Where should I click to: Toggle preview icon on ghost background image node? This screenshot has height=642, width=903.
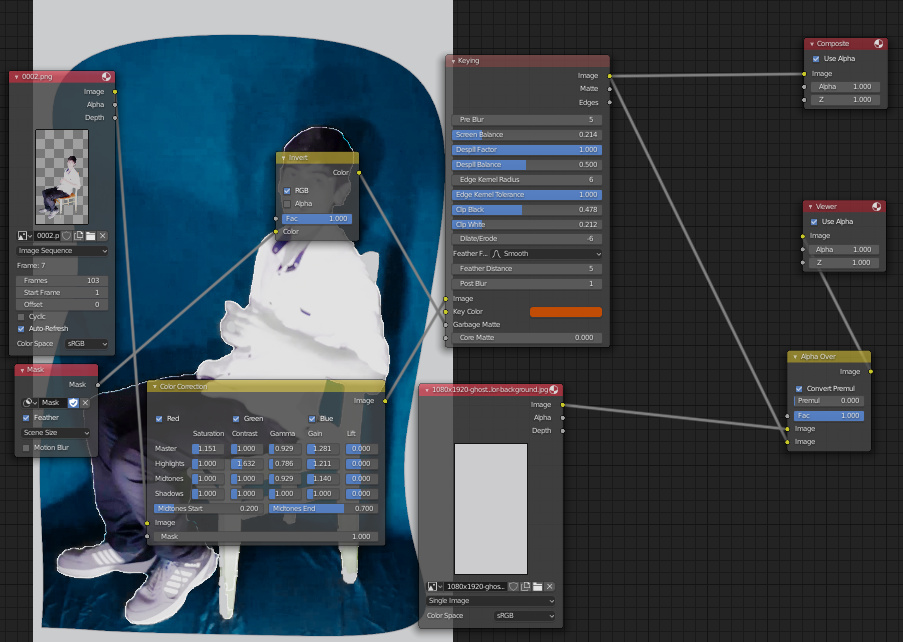pyautogui.click(x=554, y=390)
